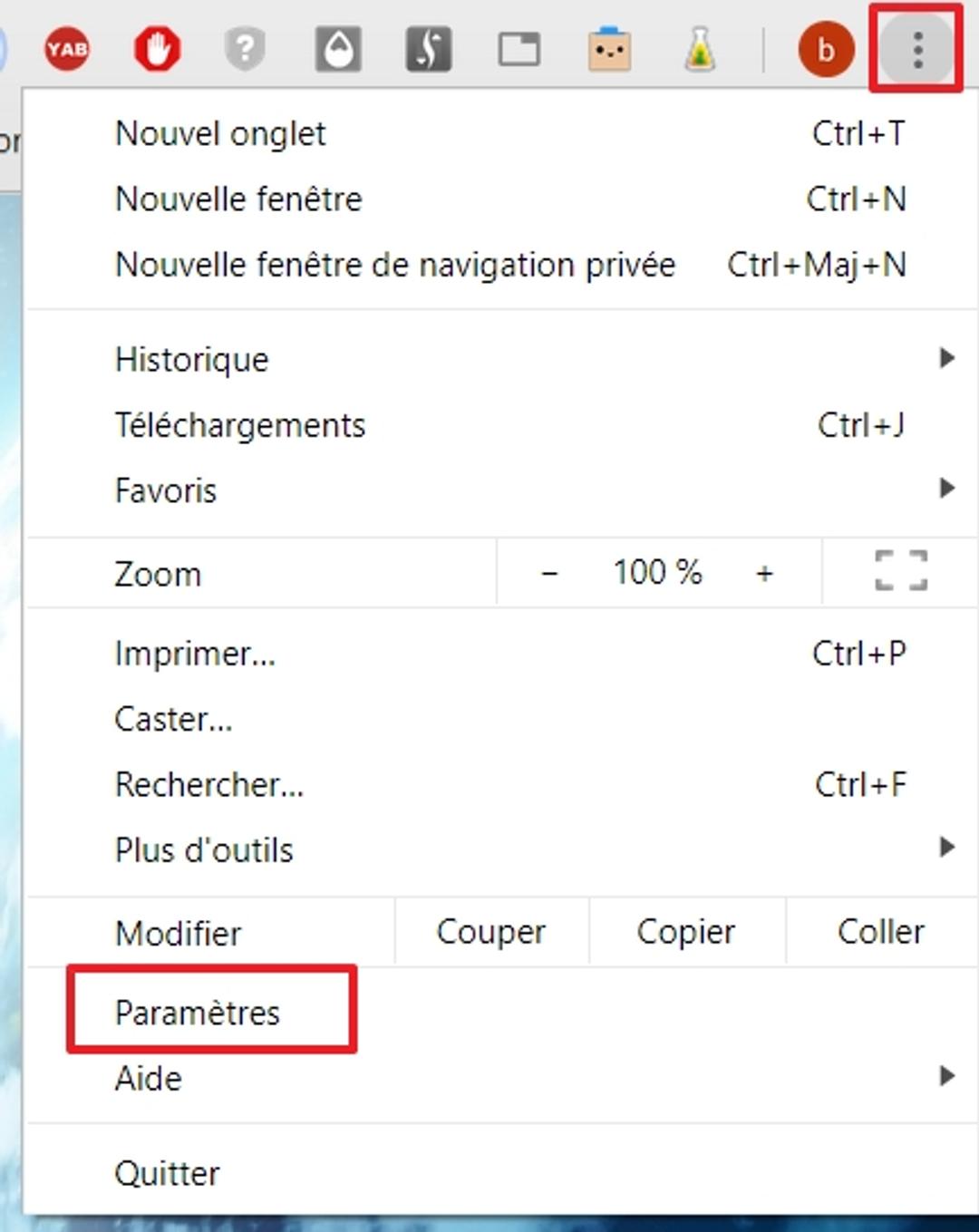Screen dimensions: 979x1232
Task: Expand the Historique submenu
Action: (x=946, y=359)
